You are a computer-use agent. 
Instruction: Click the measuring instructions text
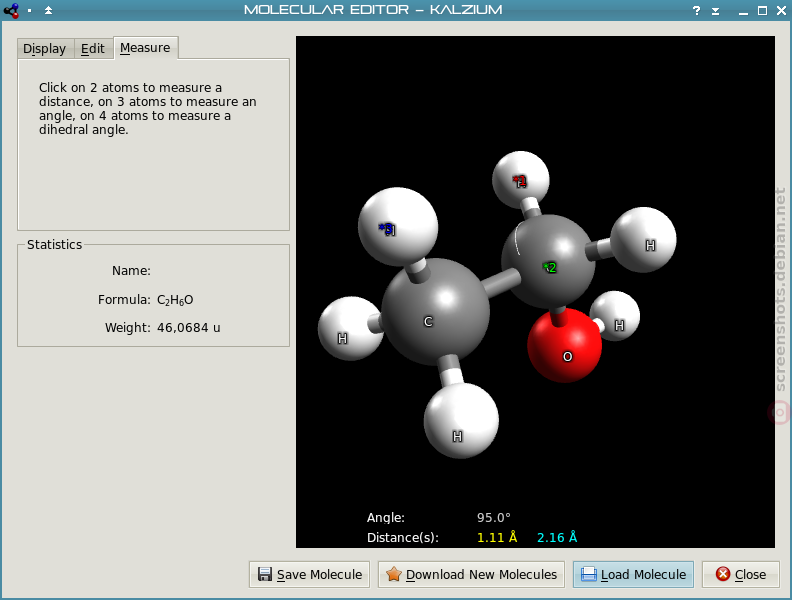point(147,109)
